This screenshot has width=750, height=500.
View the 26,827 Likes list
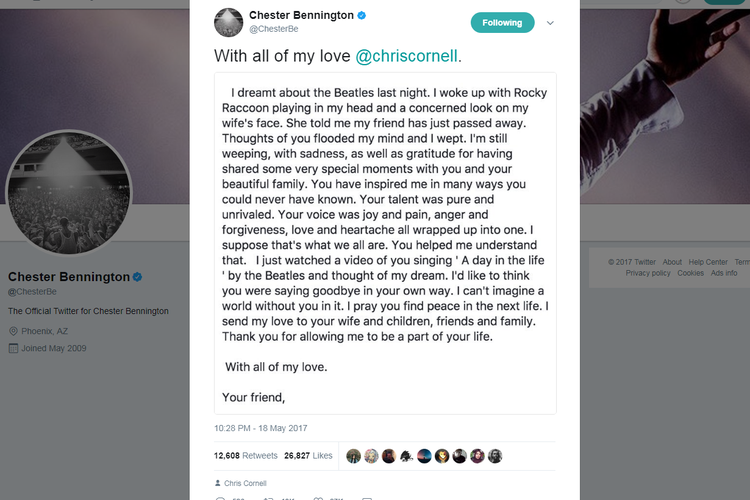(308, 456)
